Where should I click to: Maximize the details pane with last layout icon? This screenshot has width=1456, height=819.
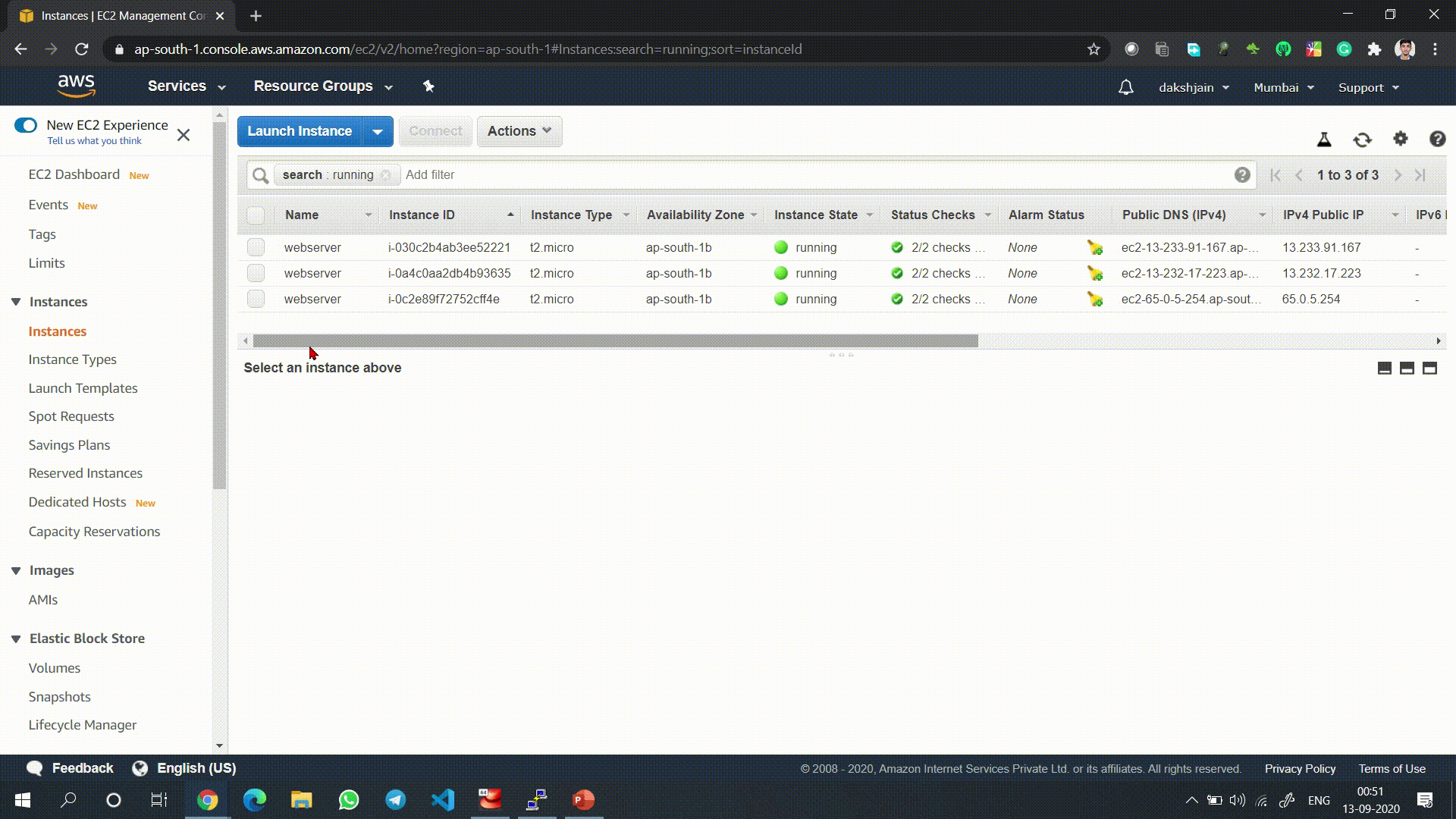click(x=1429, y=369)
